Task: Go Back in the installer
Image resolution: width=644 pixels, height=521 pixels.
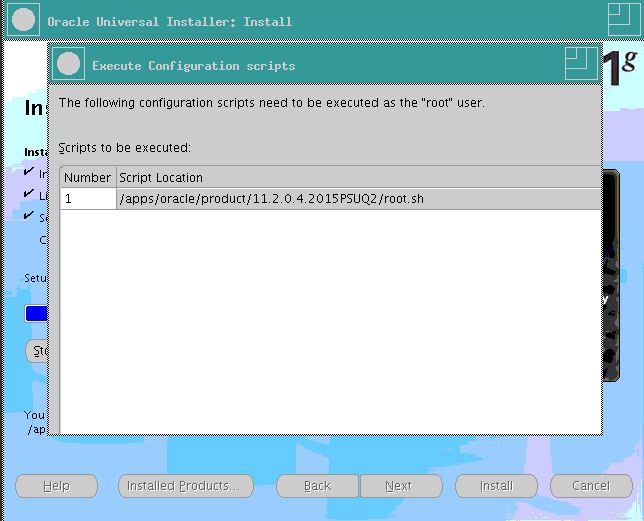Action: point(317,486)
